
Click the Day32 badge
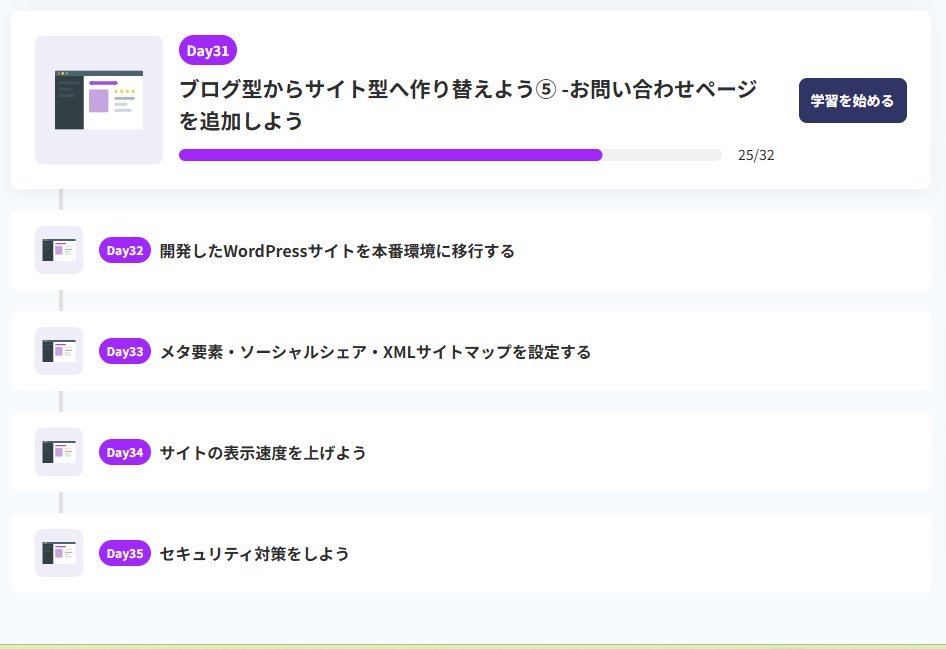[x=125, y=250]
